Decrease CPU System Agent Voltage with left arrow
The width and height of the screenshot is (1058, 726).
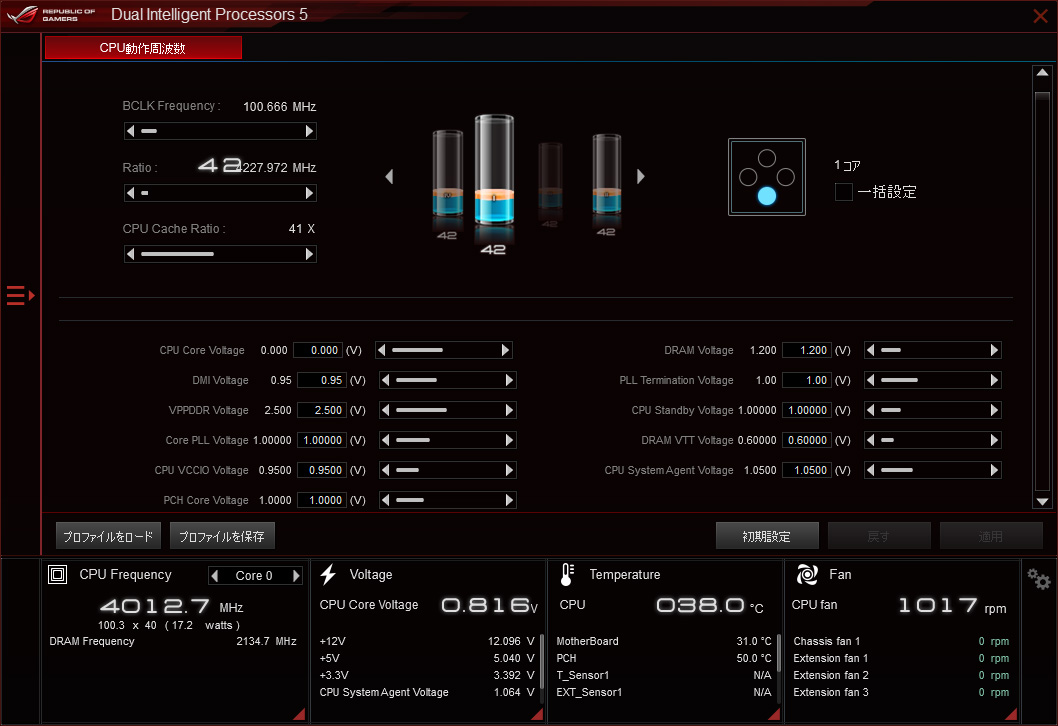pyautogui.click(x=870, y=470)
